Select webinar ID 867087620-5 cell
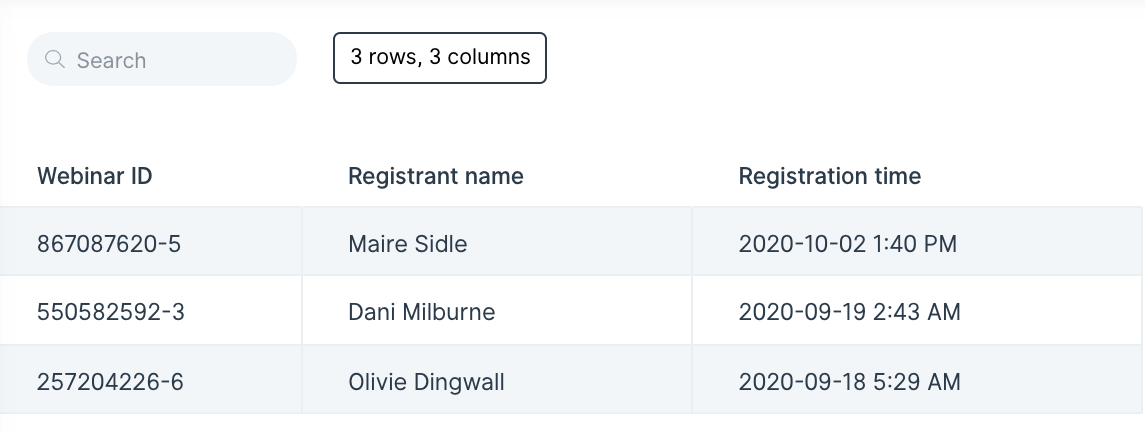 (151, 242)
